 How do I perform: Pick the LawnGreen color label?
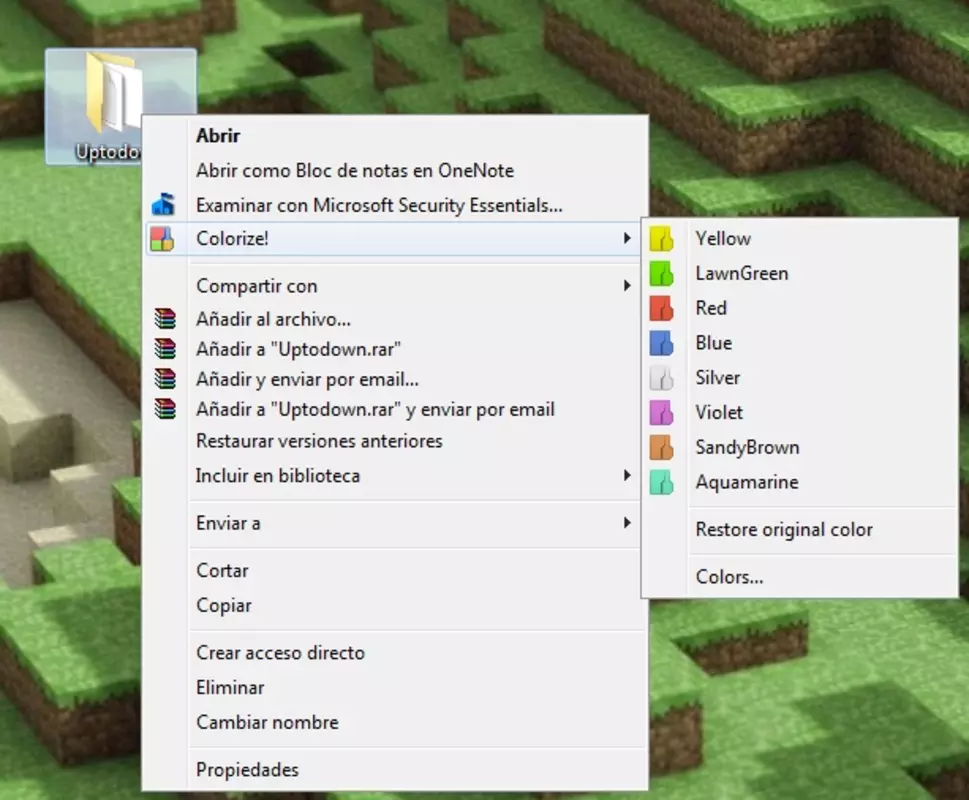742,273
